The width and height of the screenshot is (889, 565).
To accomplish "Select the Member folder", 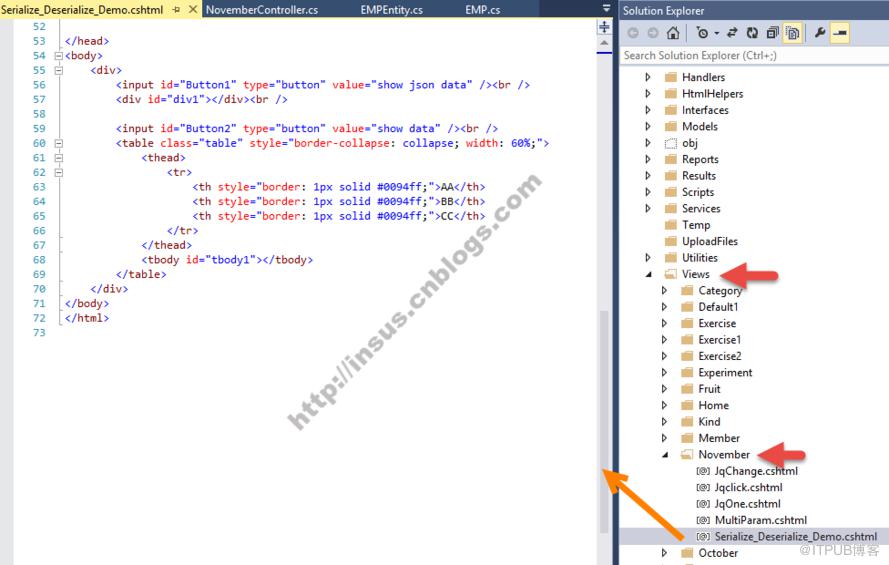I will [719, 439].
